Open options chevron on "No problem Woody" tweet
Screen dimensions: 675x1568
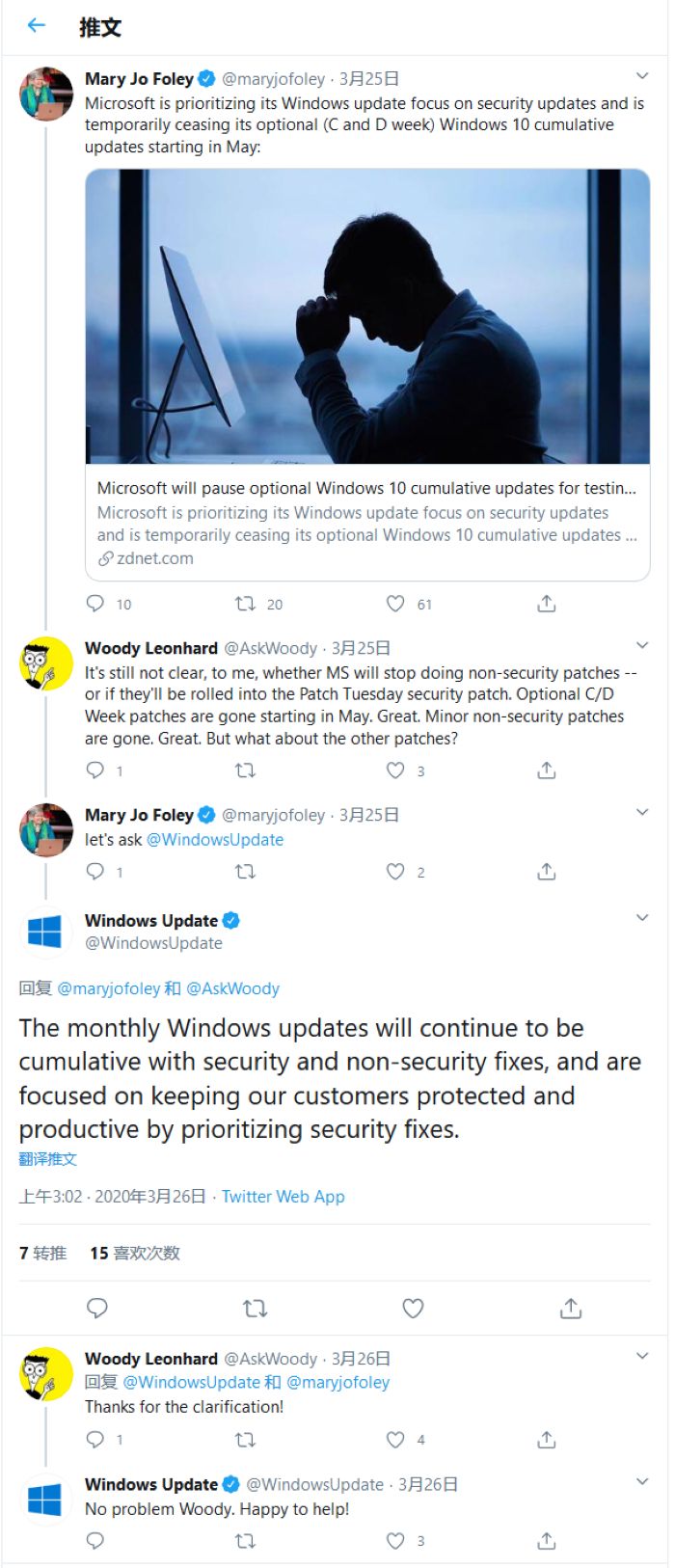tap(642, 1481)
